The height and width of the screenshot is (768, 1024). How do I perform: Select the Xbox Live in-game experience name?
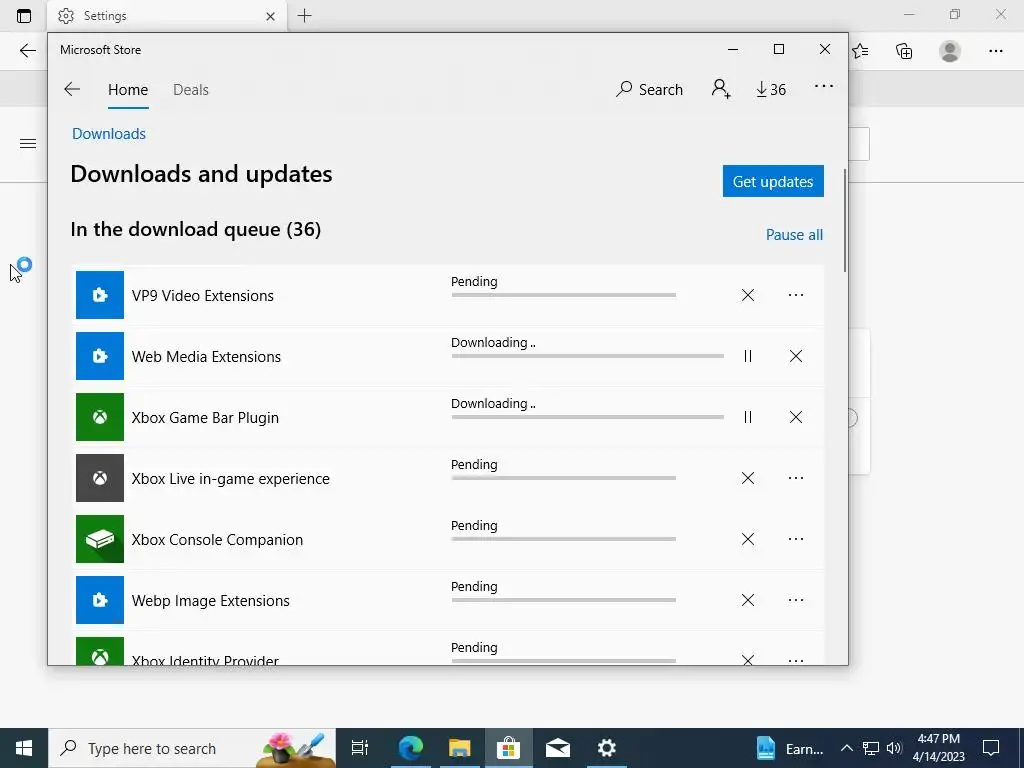point(231,479)
